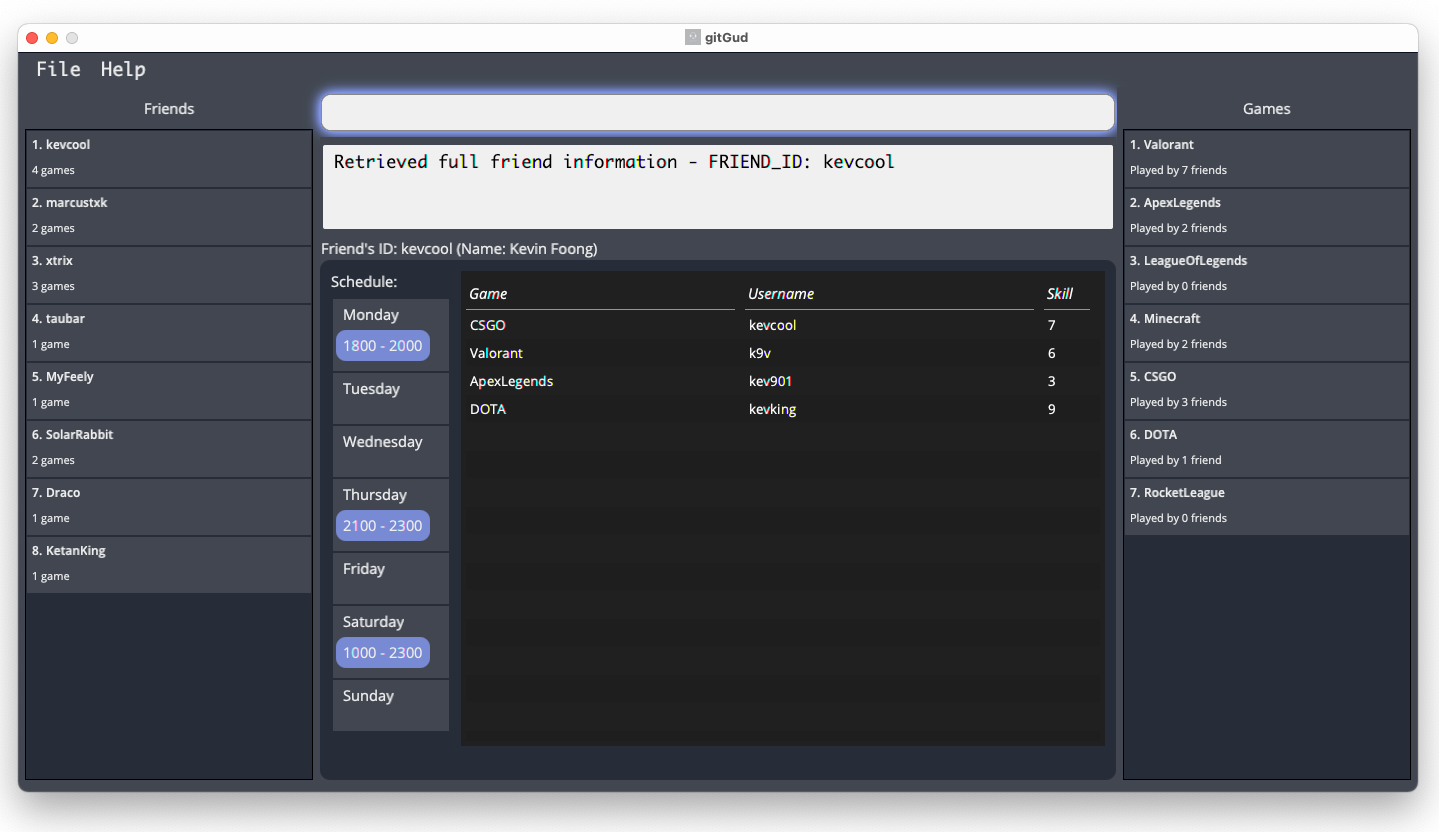The image size is (1439, 832).
Task: Select DOTA in Games list
Action: (x=1267, y=448)
